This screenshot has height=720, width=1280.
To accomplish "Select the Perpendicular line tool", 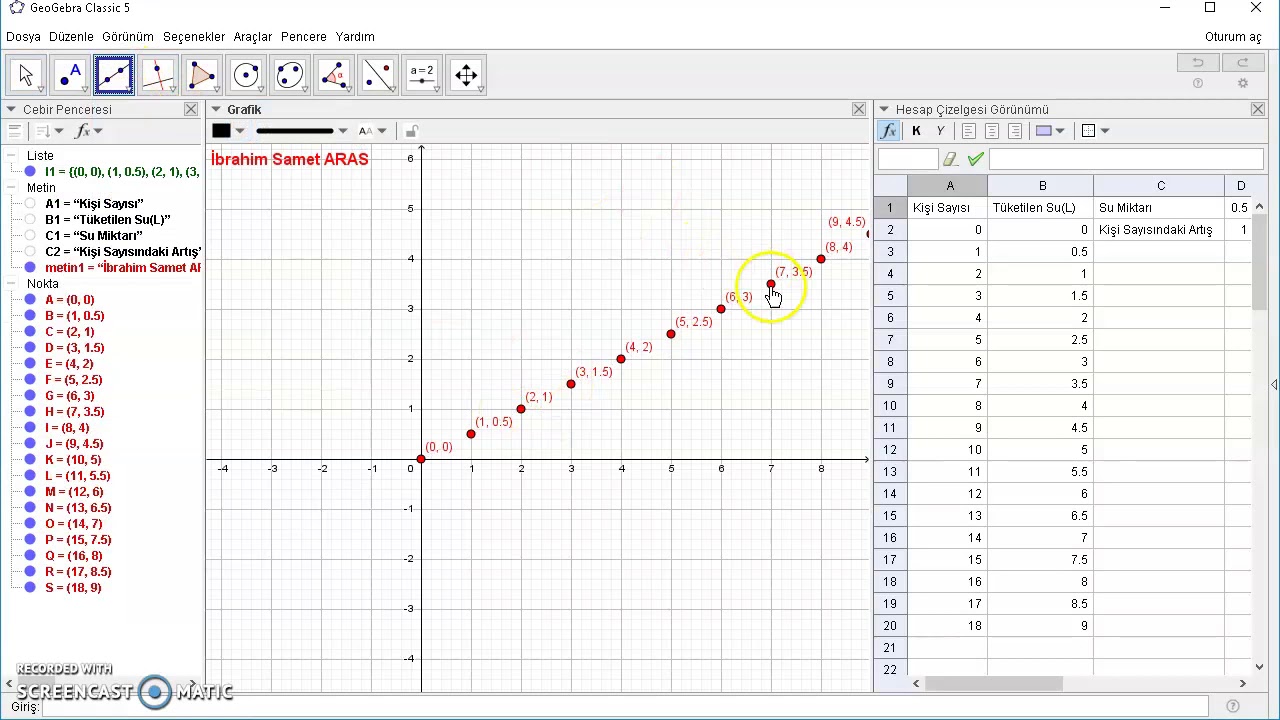I will tap(158, 75).
